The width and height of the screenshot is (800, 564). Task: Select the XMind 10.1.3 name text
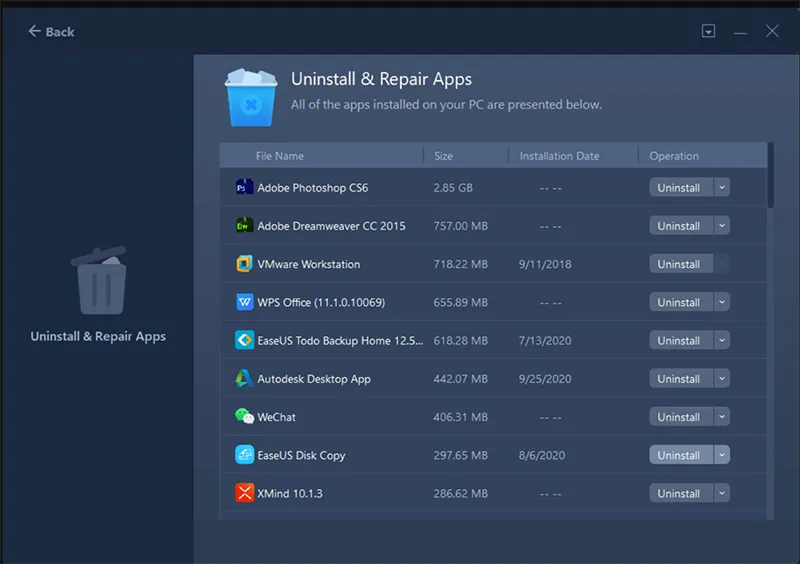pyautogui.click(x=290, y=494)
